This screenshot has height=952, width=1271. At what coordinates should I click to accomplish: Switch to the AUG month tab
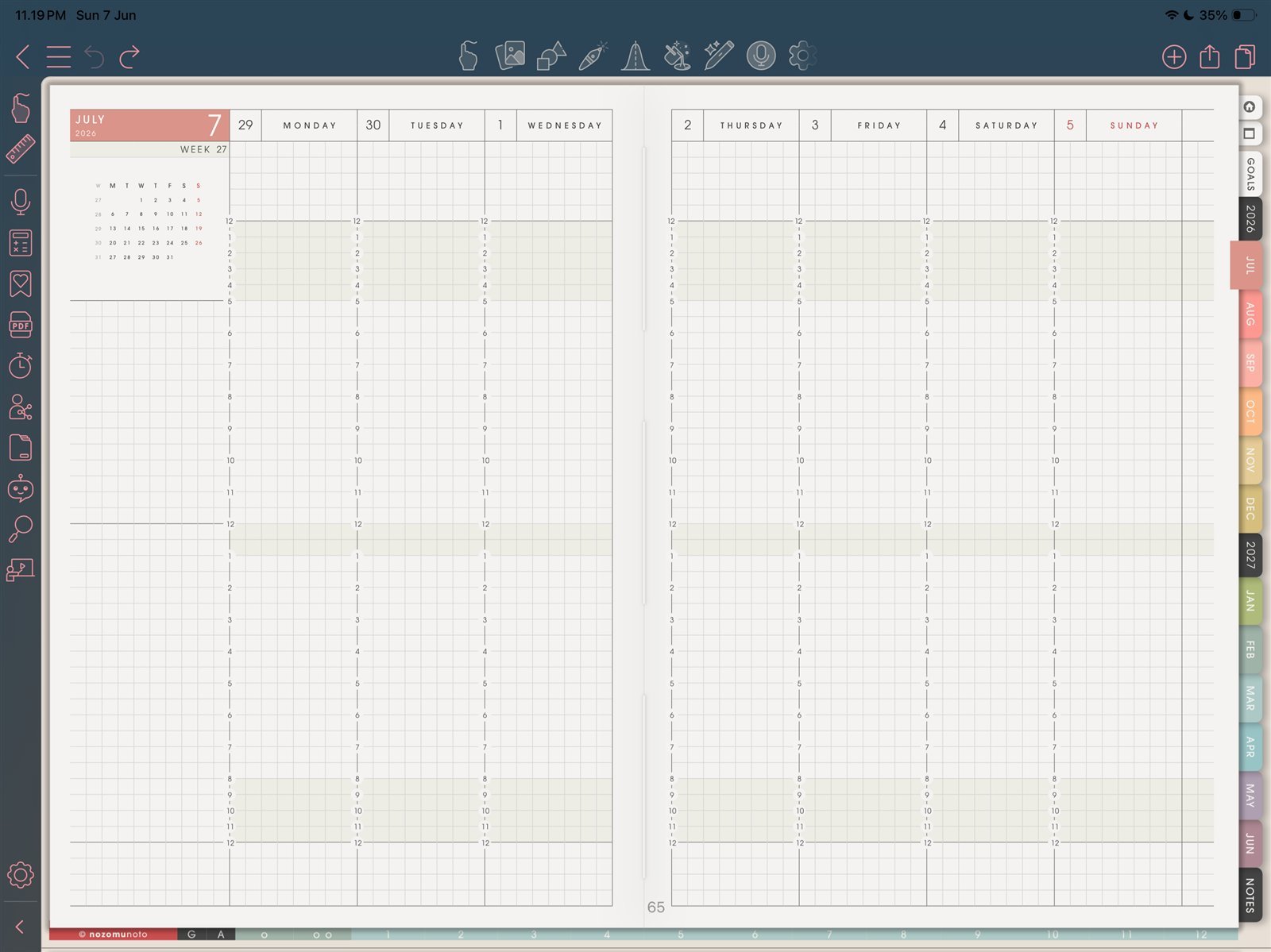point(1250,314)
